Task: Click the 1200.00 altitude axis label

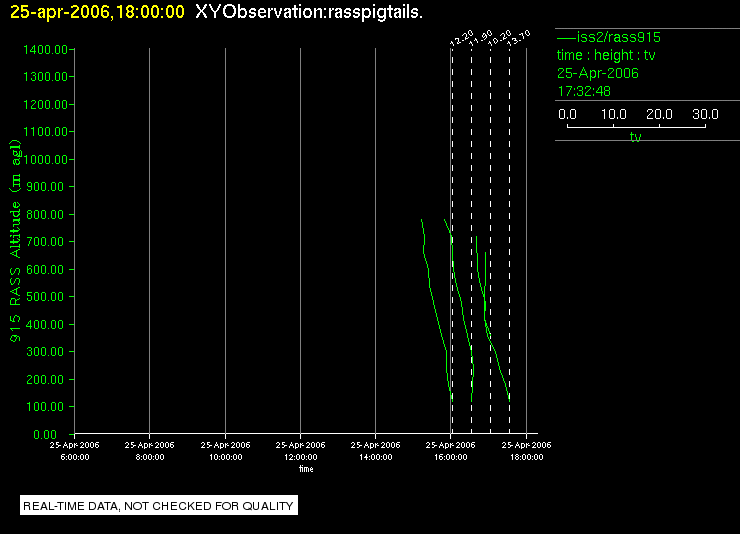Action: pos(45,104)
